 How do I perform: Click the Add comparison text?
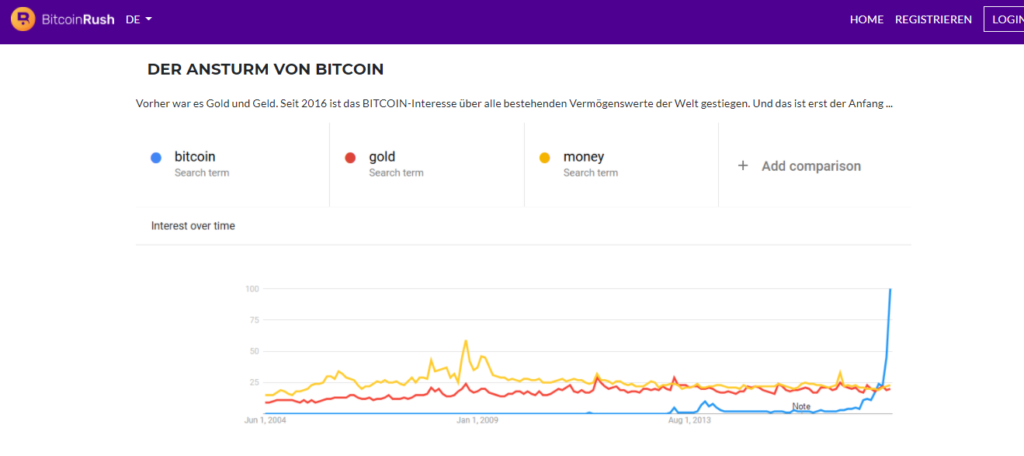pos(811,166)
